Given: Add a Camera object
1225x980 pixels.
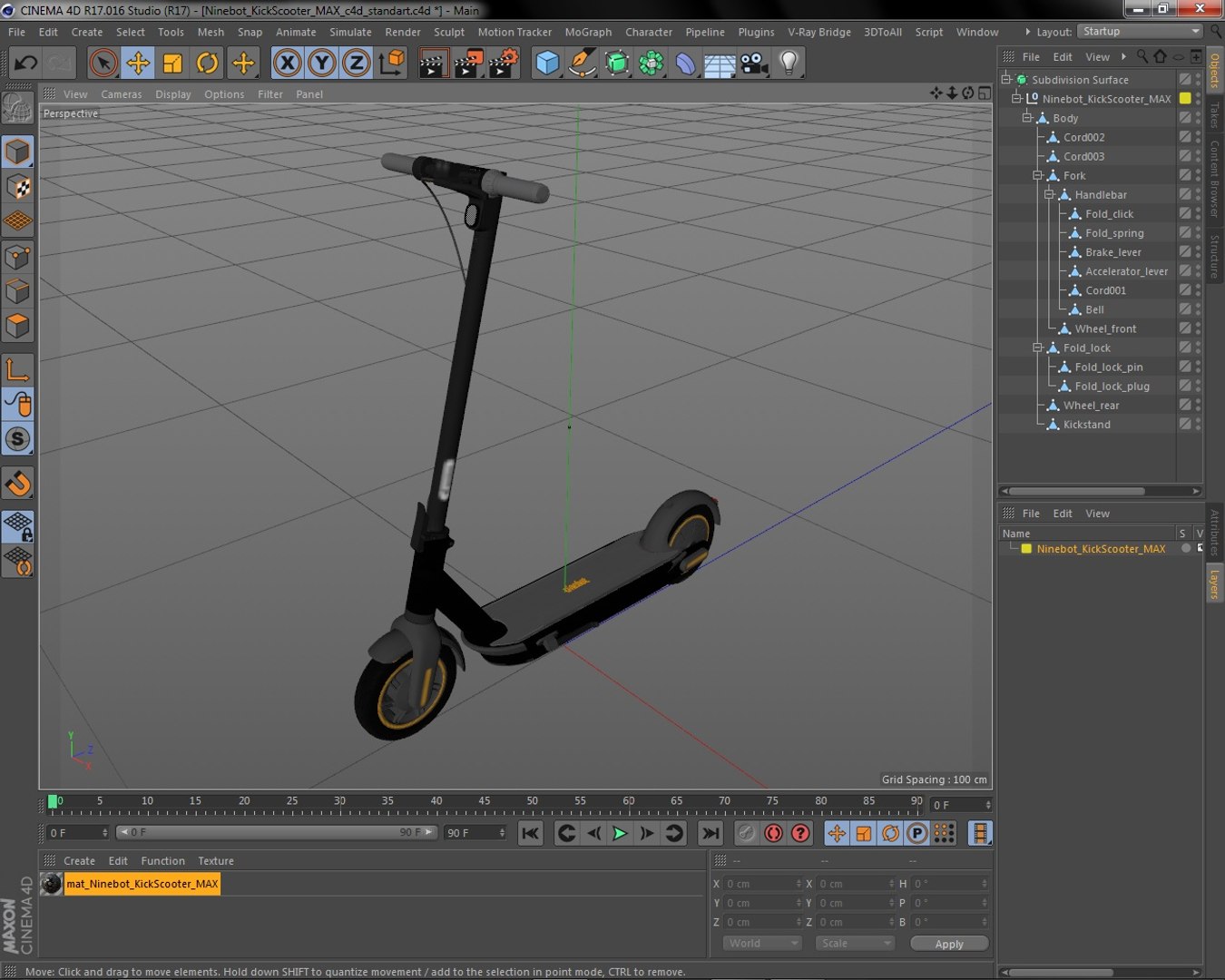Looking at the screenshot, I should point(754,63).
